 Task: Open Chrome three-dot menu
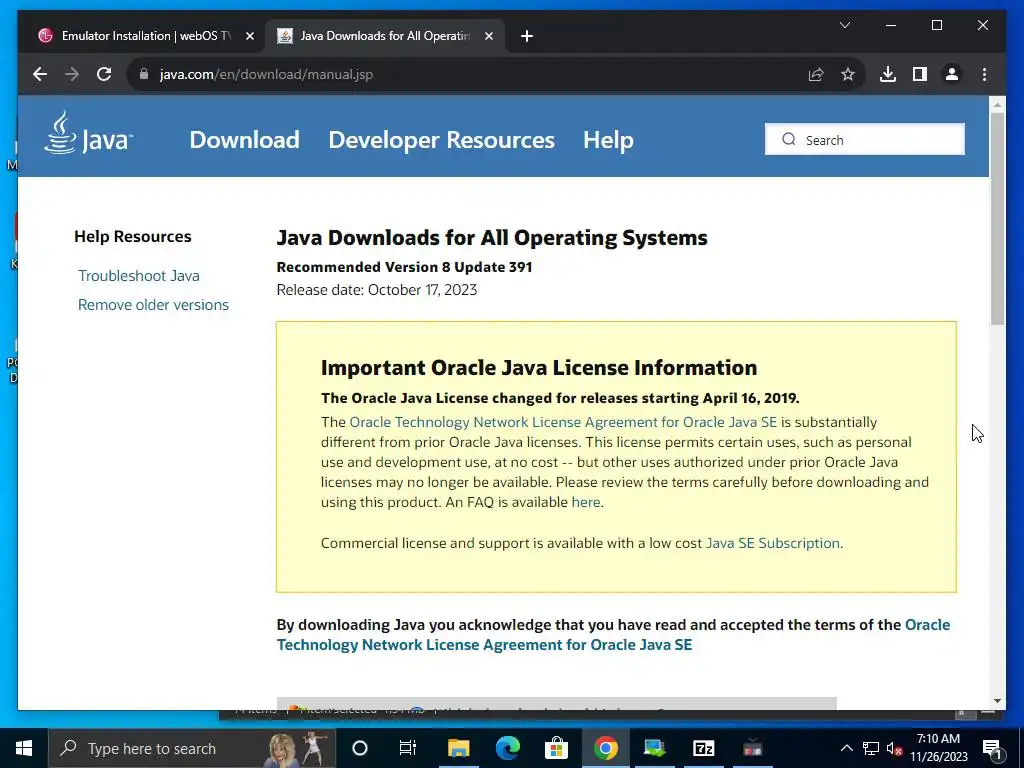tap(984, 74)
